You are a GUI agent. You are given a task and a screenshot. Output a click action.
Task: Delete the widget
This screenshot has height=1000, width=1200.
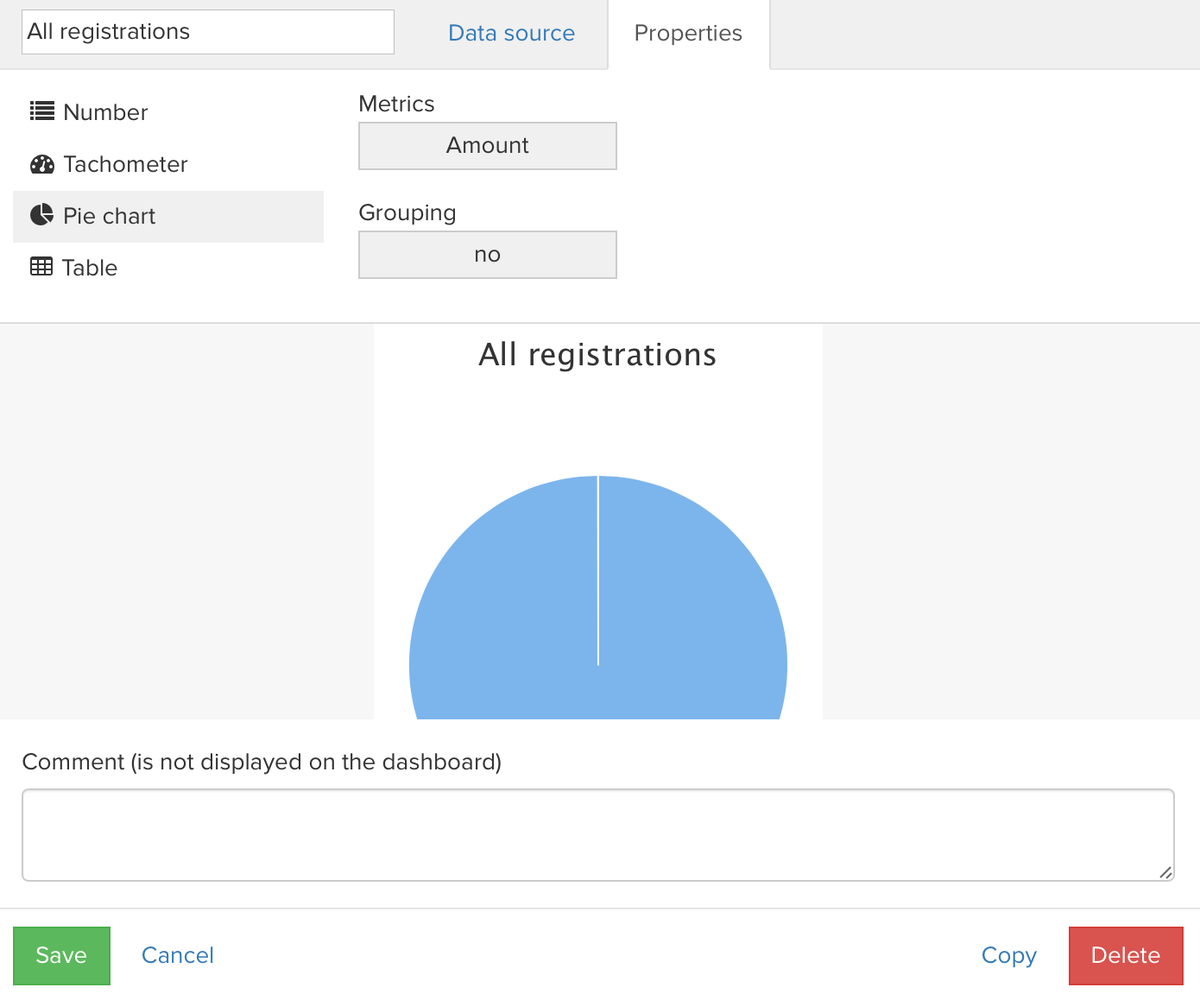[x=1126, y=956]
